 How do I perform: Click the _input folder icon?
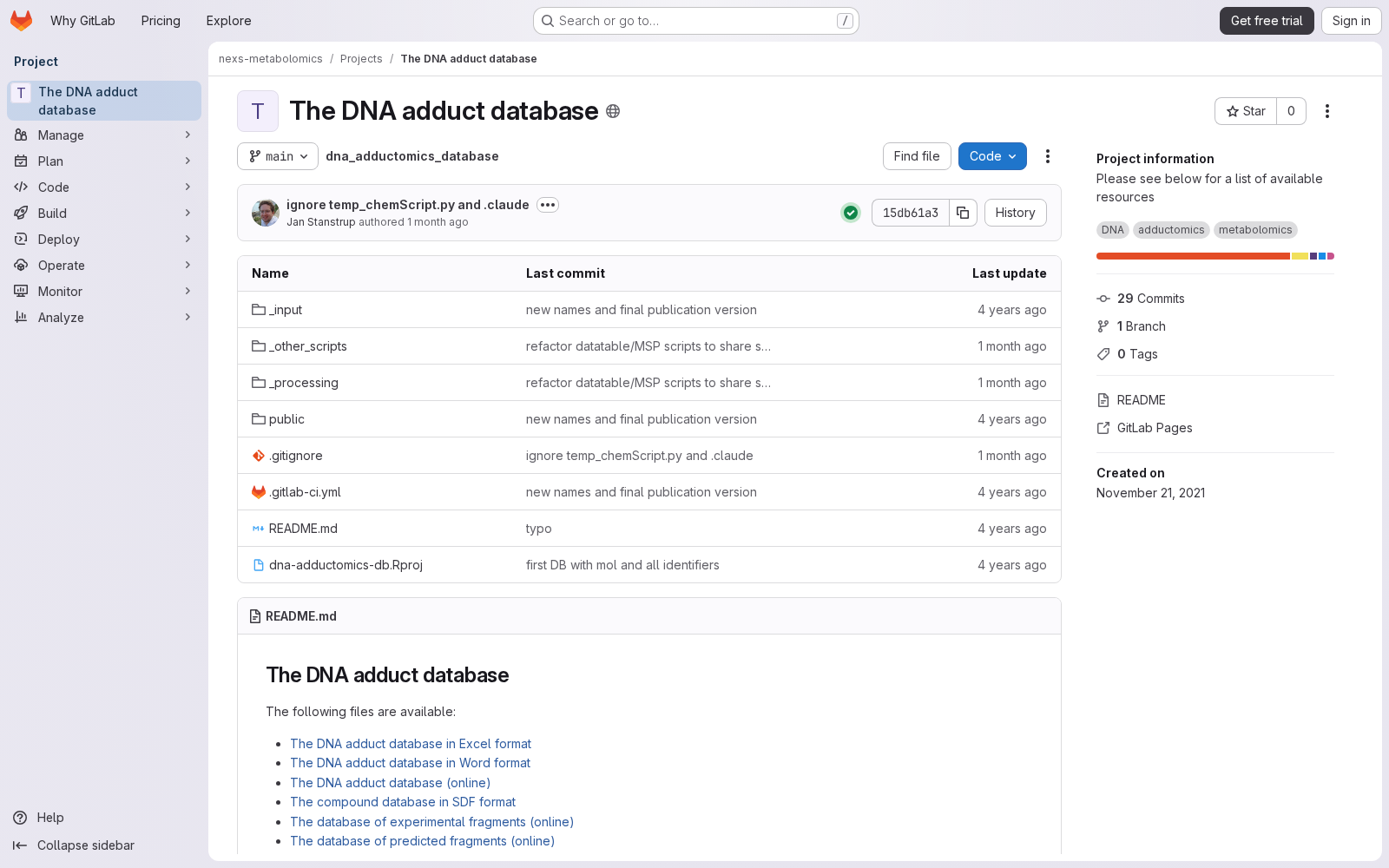(259, 310)
